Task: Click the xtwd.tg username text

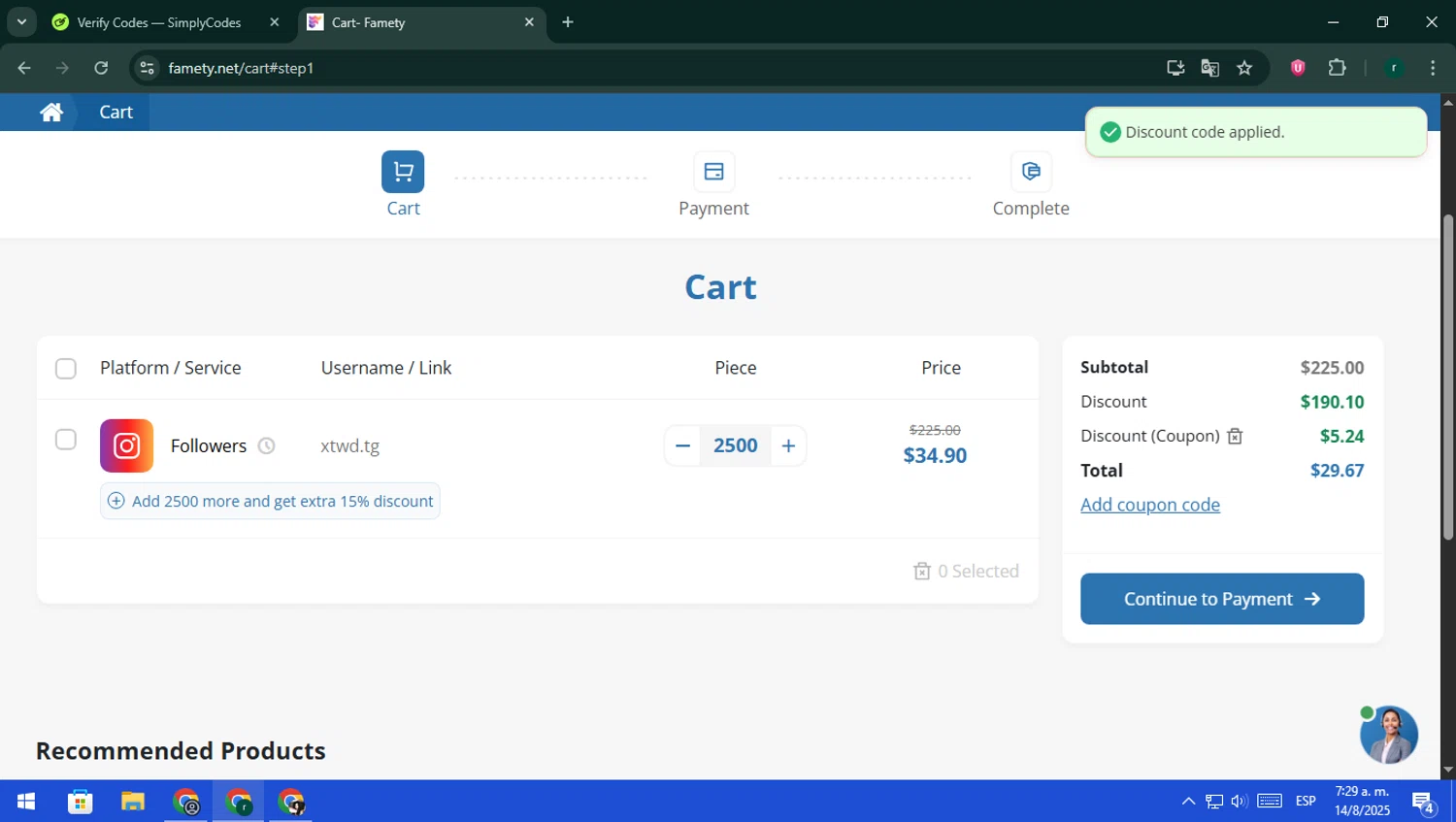Action: point(350,446)
